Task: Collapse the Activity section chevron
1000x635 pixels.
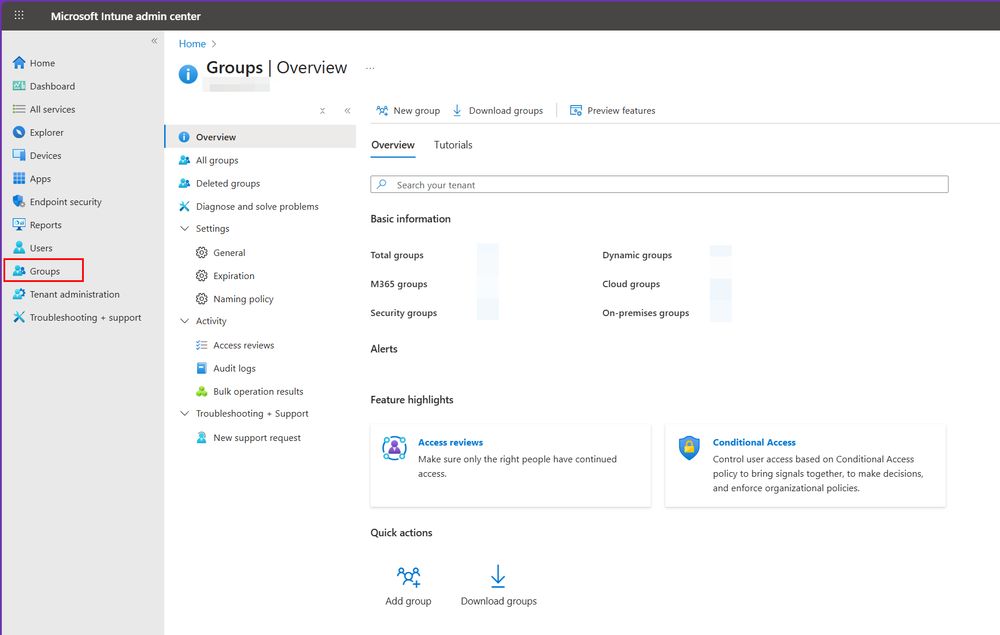Action: [184, 321]
